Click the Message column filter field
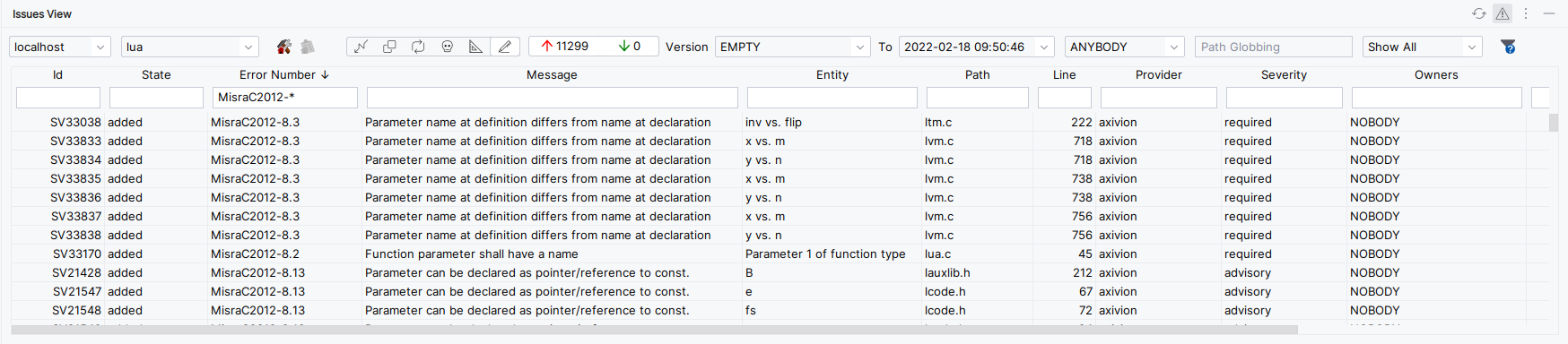Image resolution: width=1568 pixels, height=344 pixels. coord(553,97)
